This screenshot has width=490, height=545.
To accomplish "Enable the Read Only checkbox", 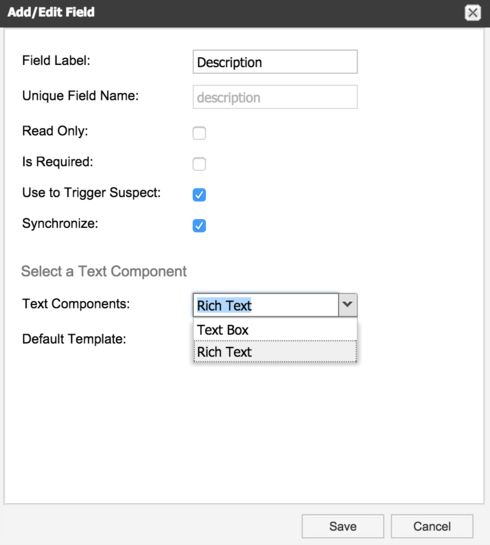I will [x=199, y=133].
